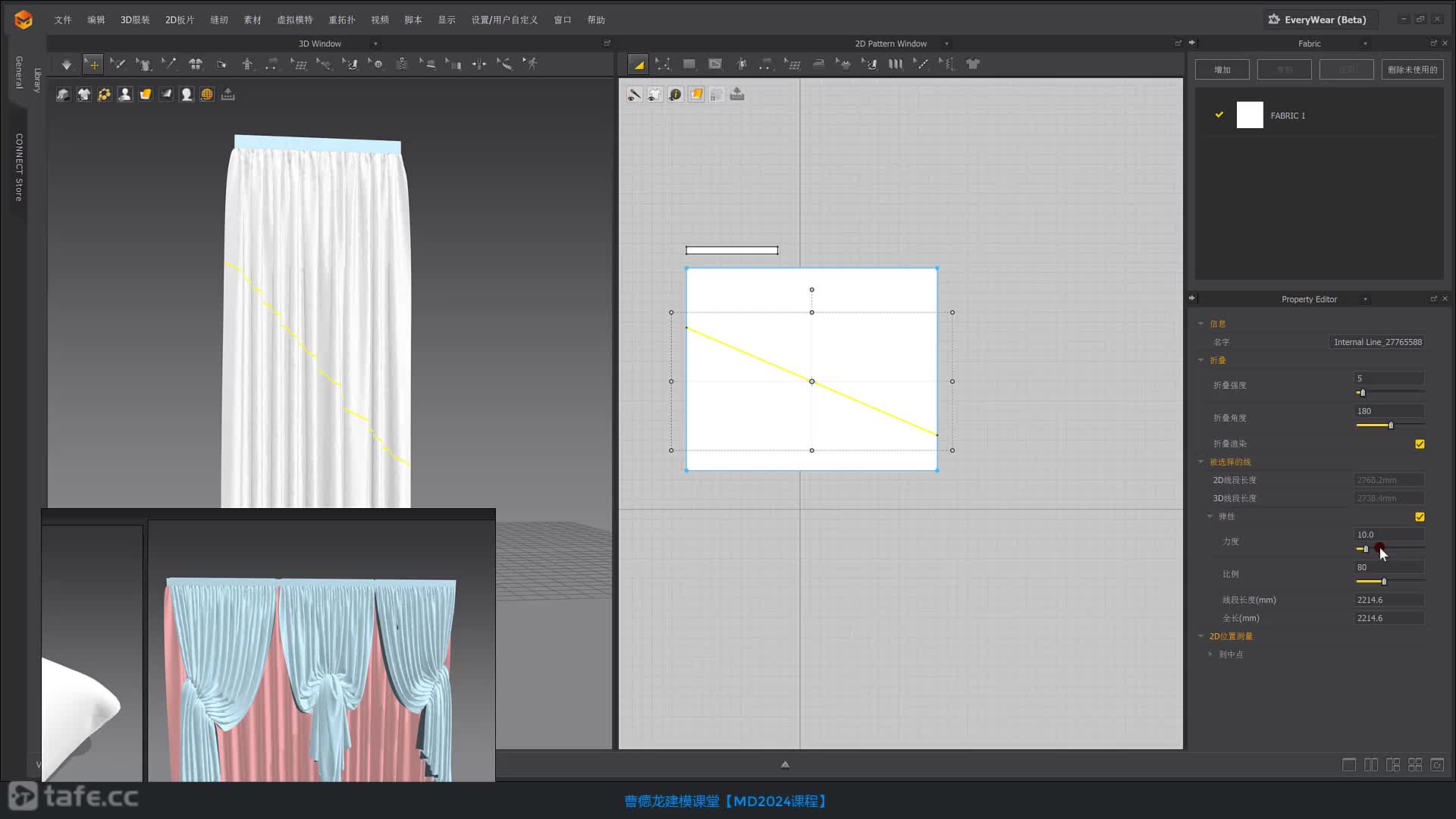Select the Edit Pattern tool in 2D toolbar
Screen dimensions: 1456x819
(x=638, y=64)
